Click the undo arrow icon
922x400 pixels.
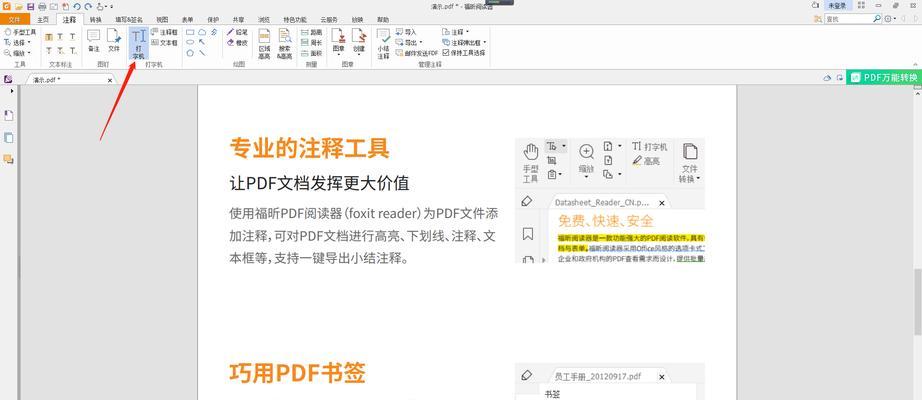coord(76,6)
